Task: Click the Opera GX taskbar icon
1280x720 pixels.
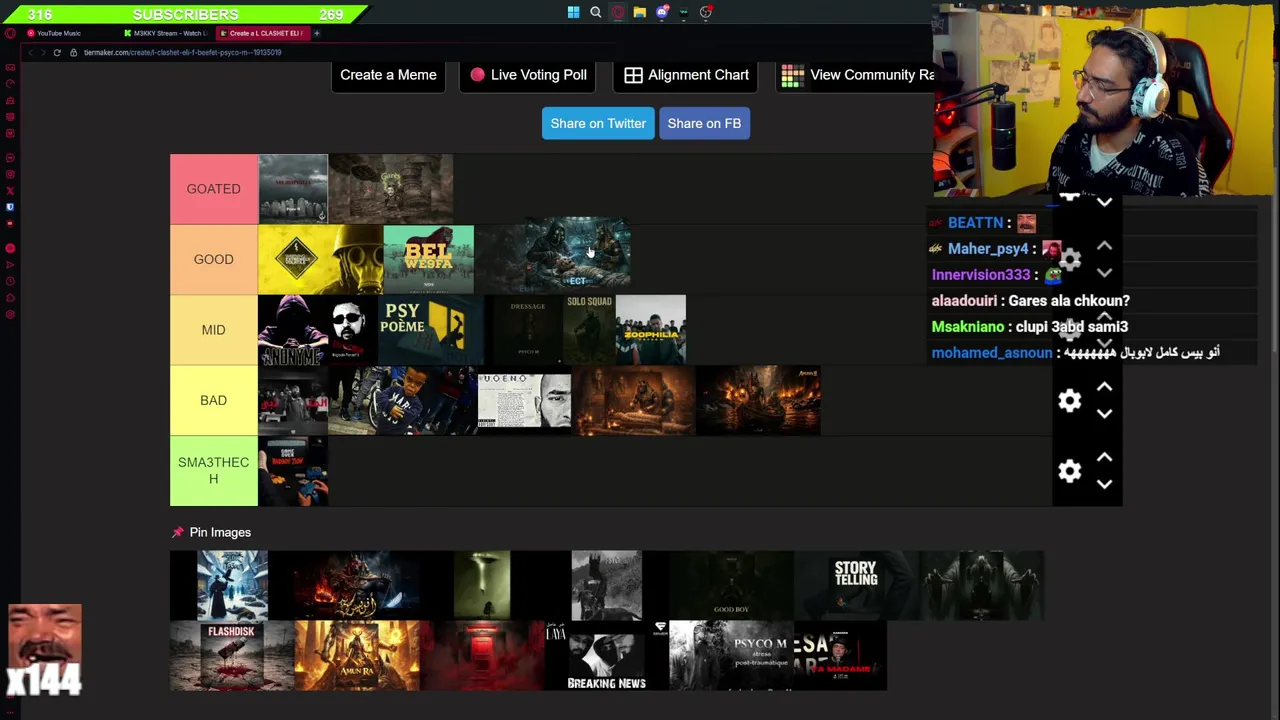Action: point(617,12)
